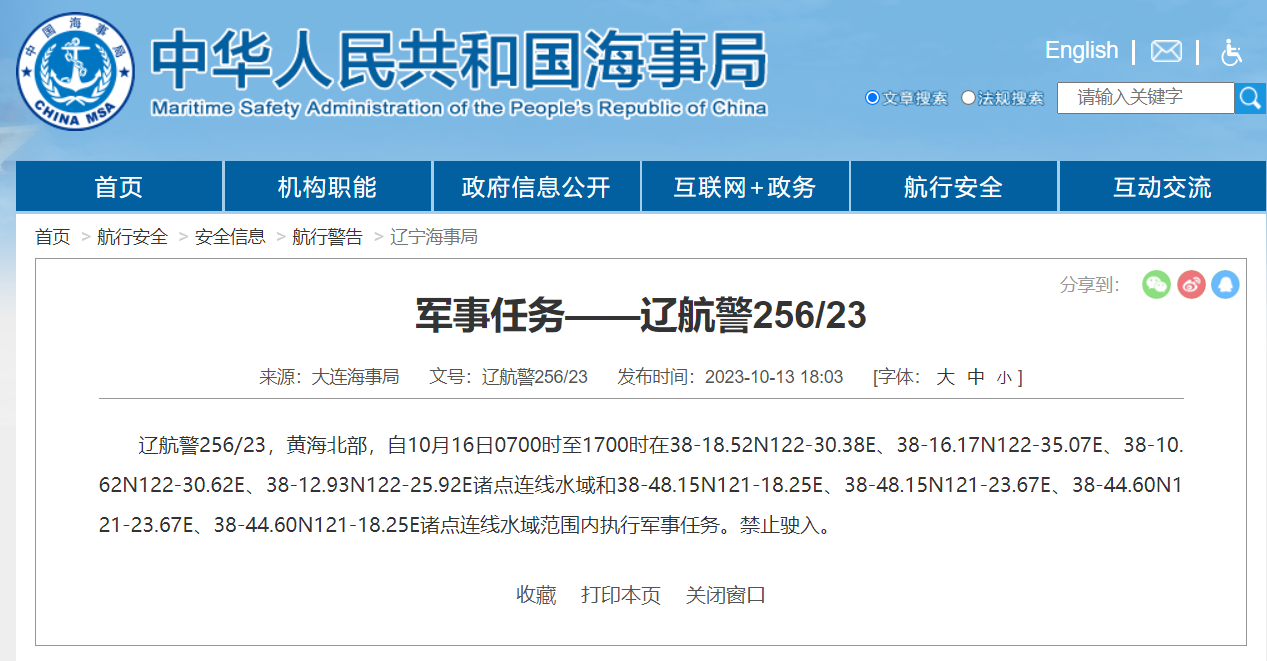This screenshot has width=1267, height=661.
Task: Click the China MSA anchor logo
Action: pos(75,72)
